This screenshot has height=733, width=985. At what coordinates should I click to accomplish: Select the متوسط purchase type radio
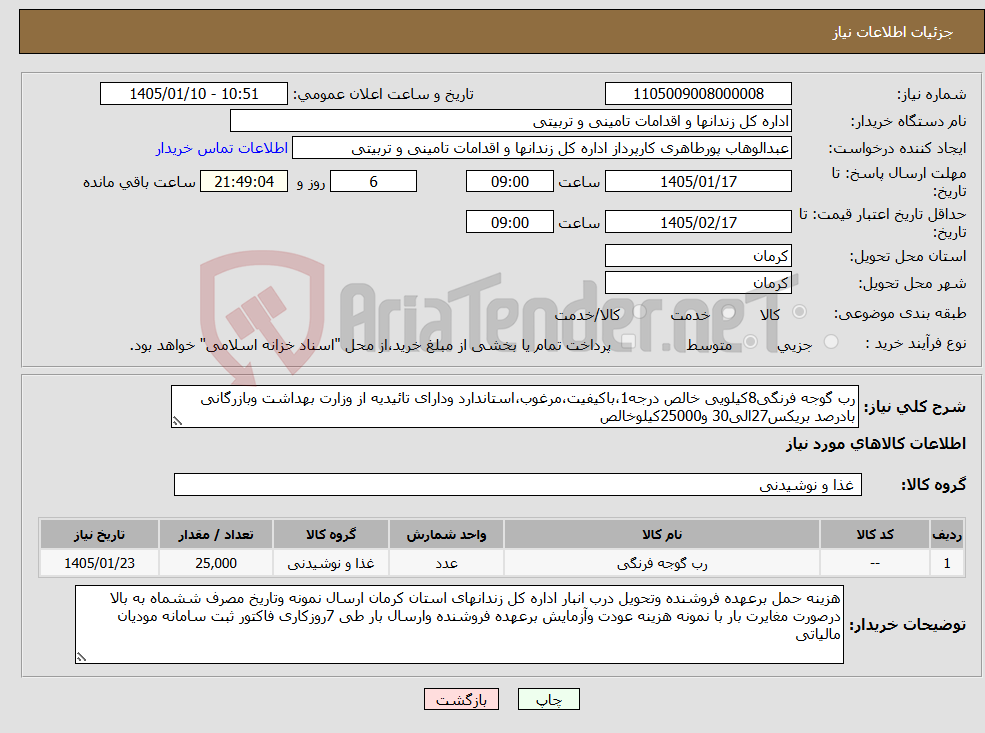coord(750,342)
